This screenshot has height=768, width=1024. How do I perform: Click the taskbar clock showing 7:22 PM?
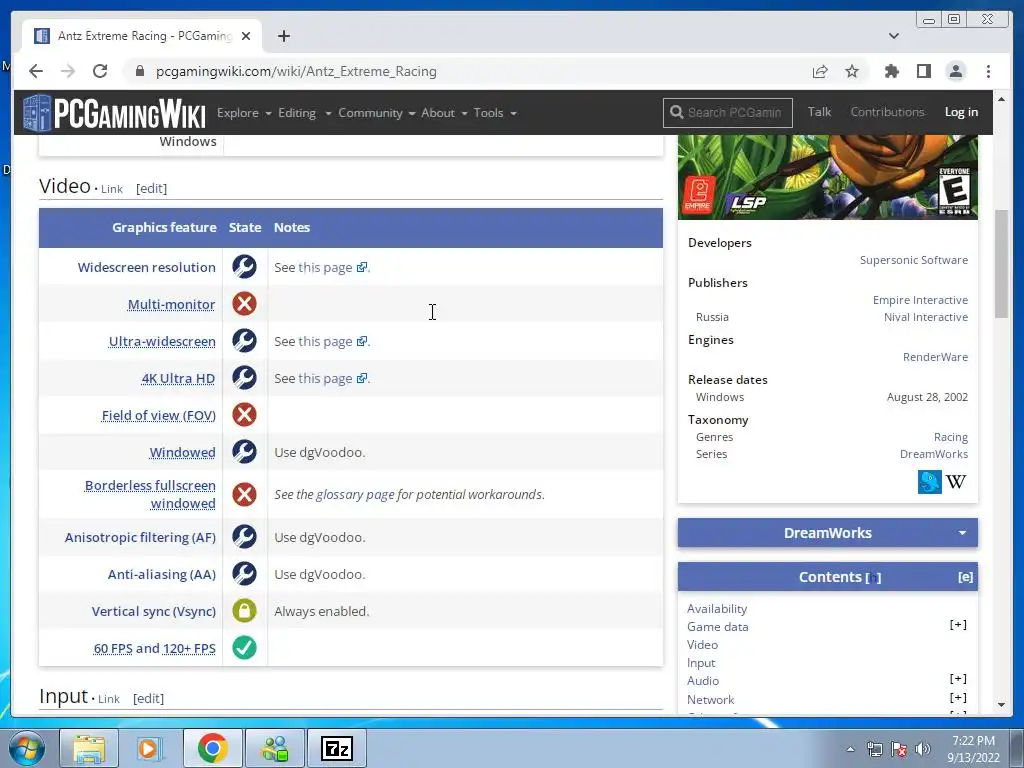point(973,749)
